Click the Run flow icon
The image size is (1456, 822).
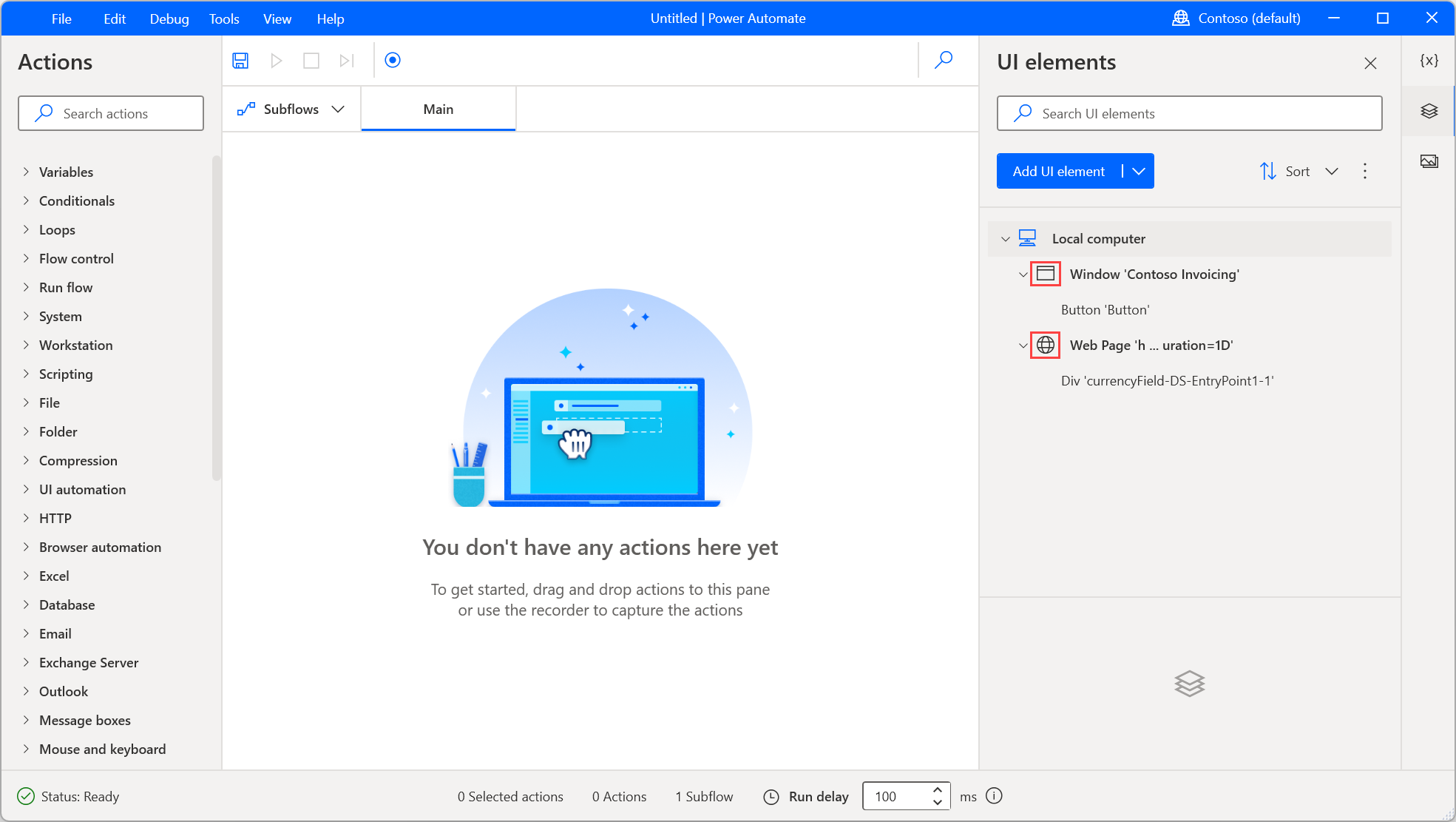coord(276,59)
